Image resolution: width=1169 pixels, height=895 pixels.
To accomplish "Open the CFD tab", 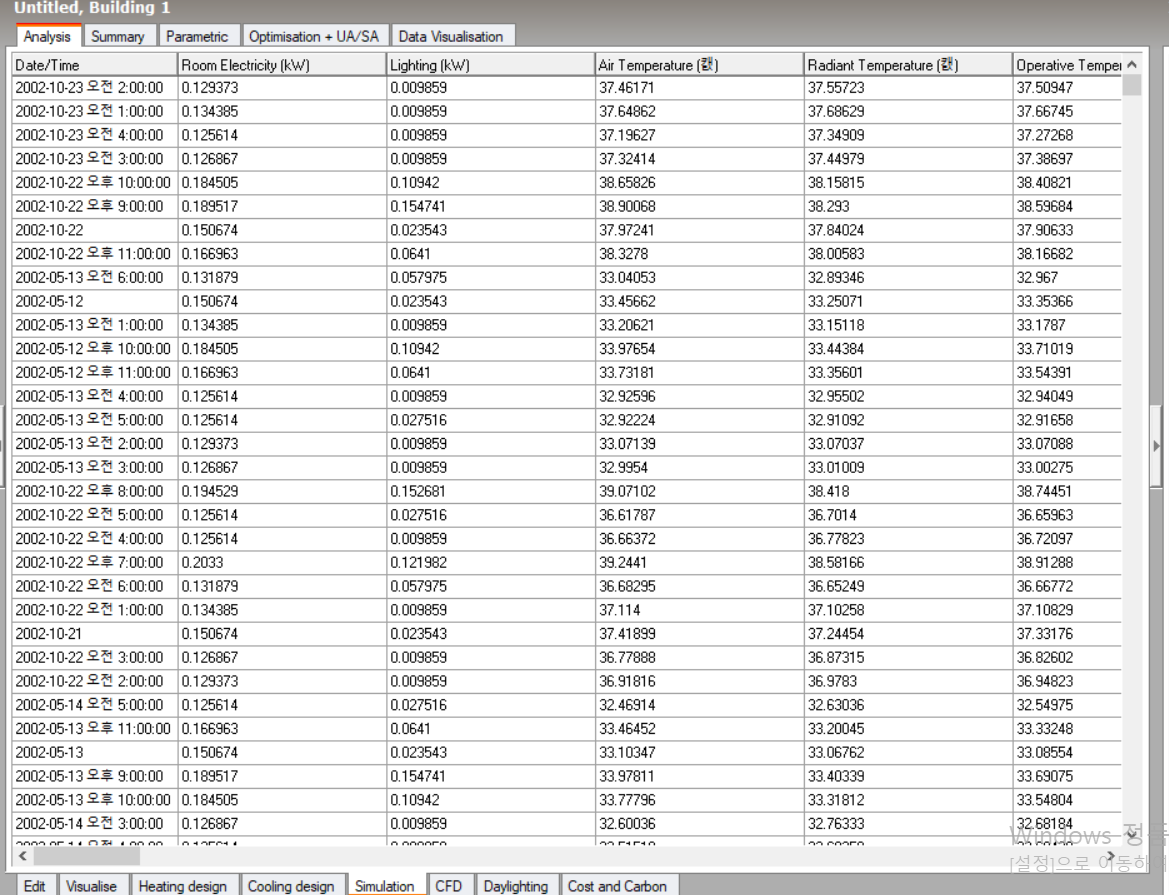I will 449,885.
